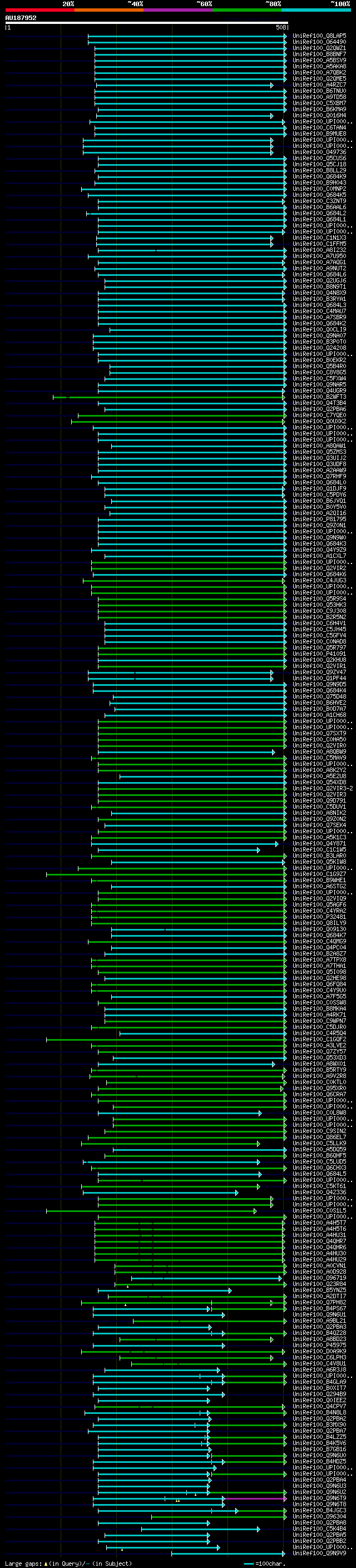Click the query end position 508
Screen dimensions: 356x1568
[x=280, y=27]
